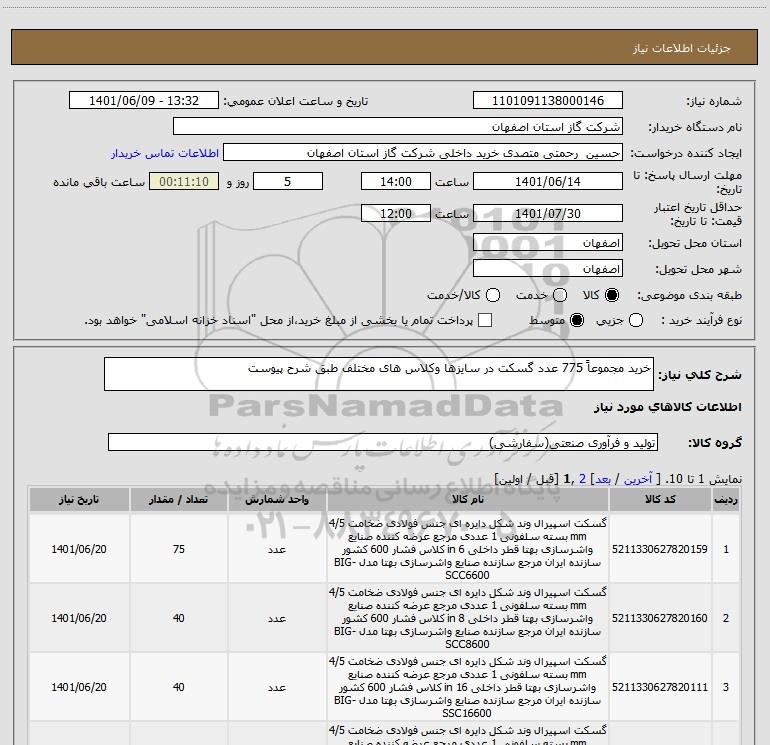The height and width of the screenshot is (745, 770).
Task: Click the remaining days field showing 5
Action: [x=288, y=181]
